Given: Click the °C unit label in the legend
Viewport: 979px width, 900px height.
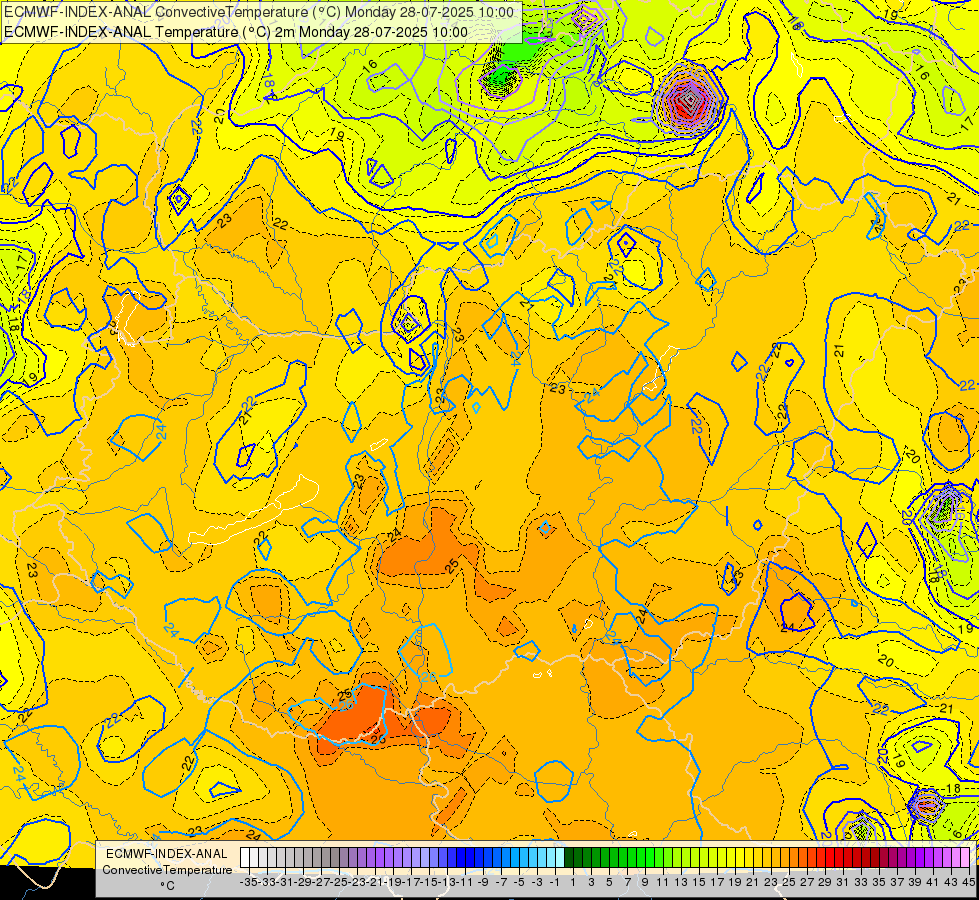Looking at the screenshot, I should (x=167, y=885).
